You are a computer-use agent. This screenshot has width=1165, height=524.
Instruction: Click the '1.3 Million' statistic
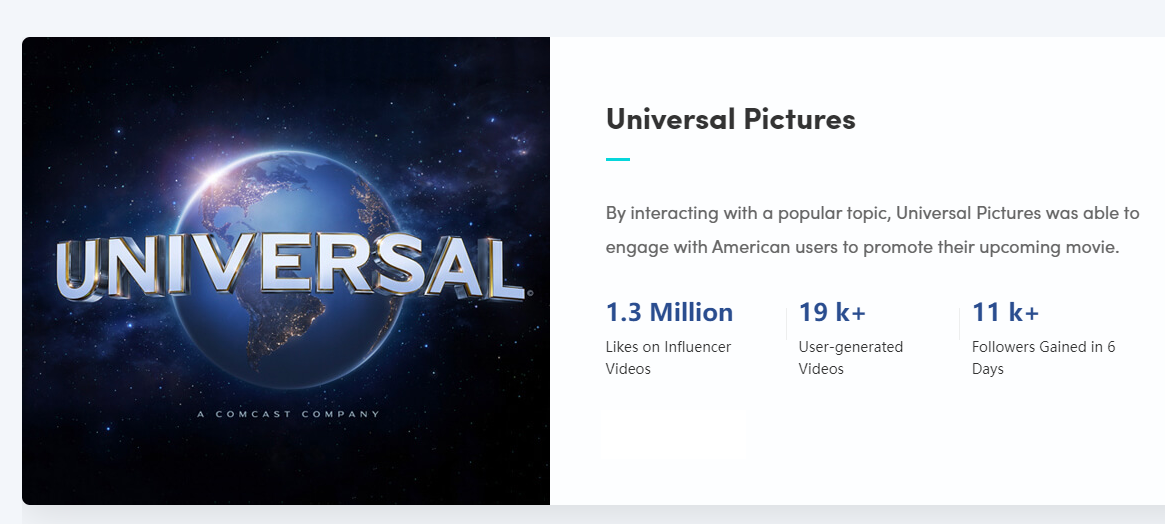pos(669,312)
